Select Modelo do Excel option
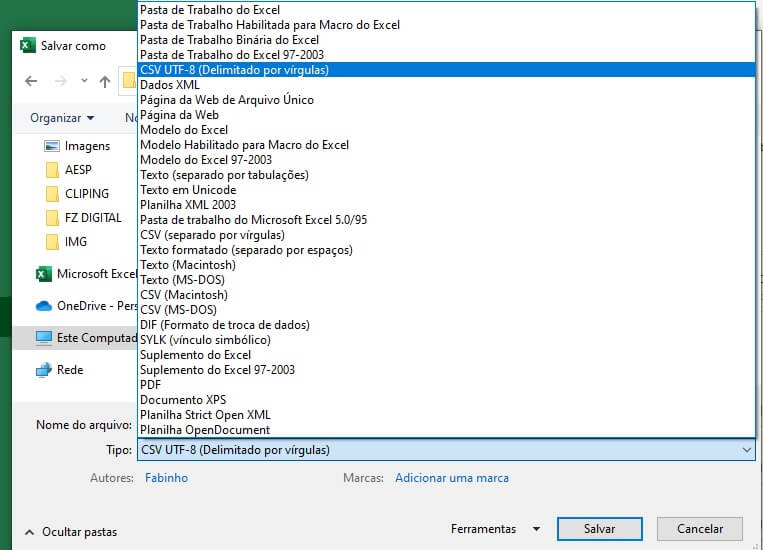763x550 pixels. pyautogui.click(x=446, y=130)
